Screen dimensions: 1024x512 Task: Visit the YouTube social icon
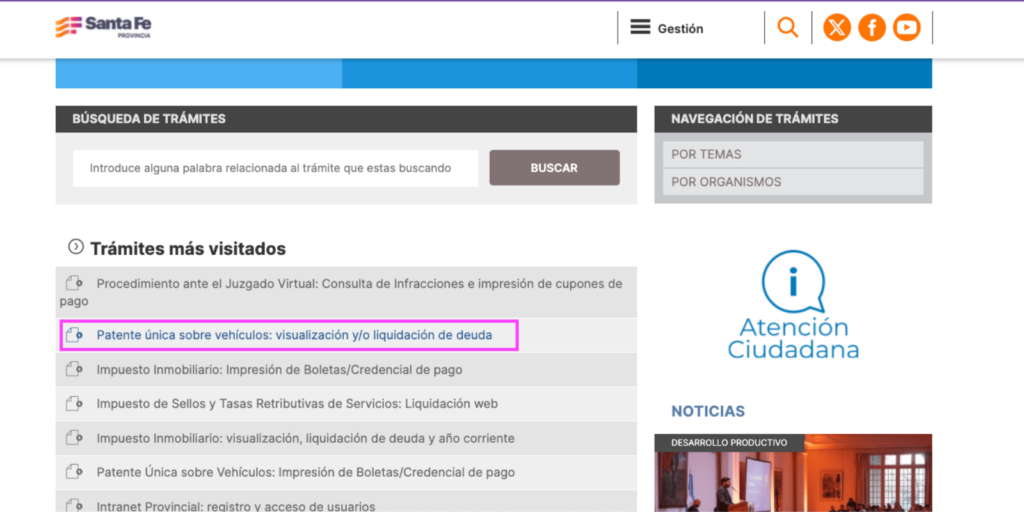[906, 27]
